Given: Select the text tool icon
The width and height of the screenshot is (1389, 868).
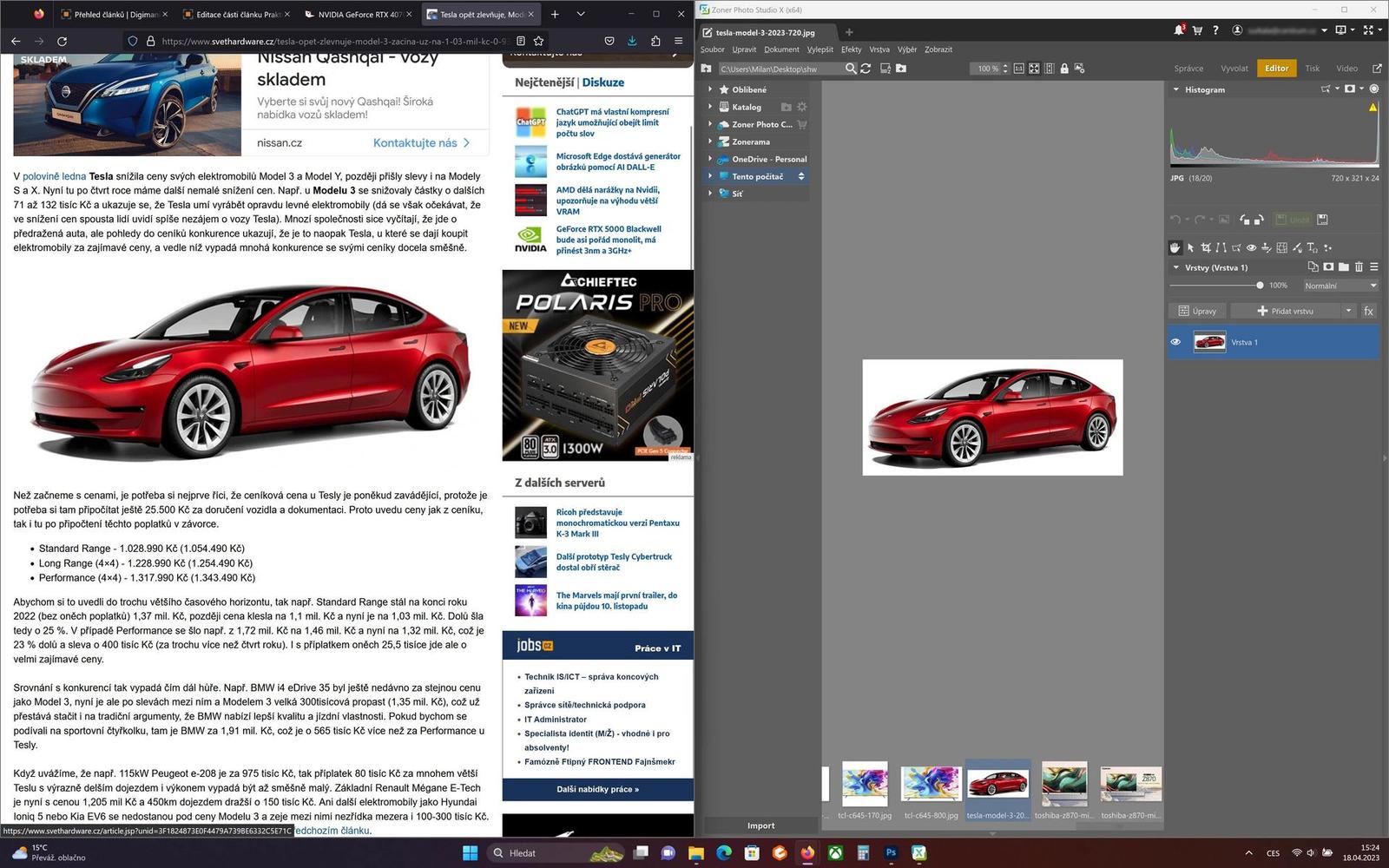Looking at the screenshot, I should click(x=1312, y=247).
